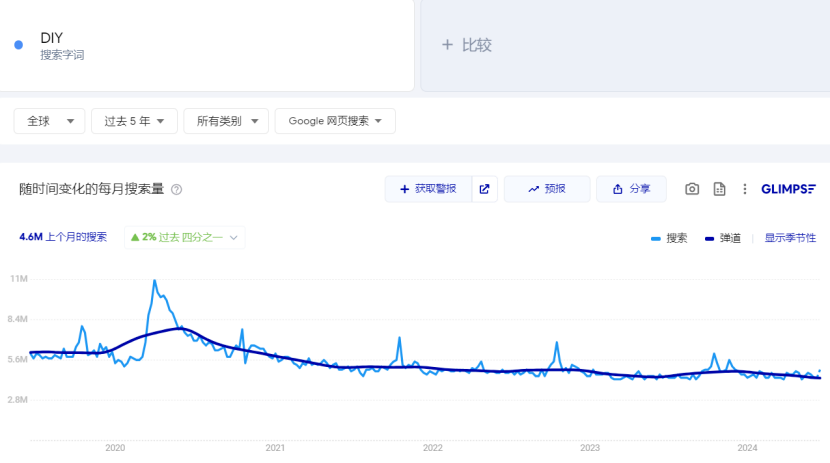Viewport: 830px width, 463px height.
Task: Toggle the 弹道 trajectory series in legend
Action: [x=723, y=238]
